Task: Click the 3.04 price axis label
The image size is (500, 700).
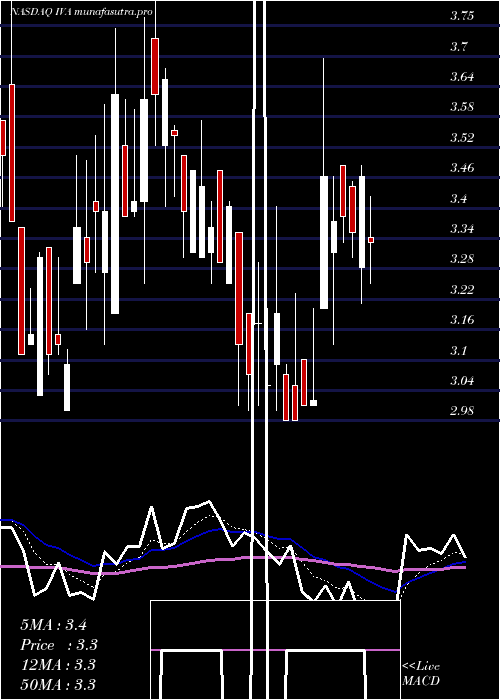Action: pos(462,381)
